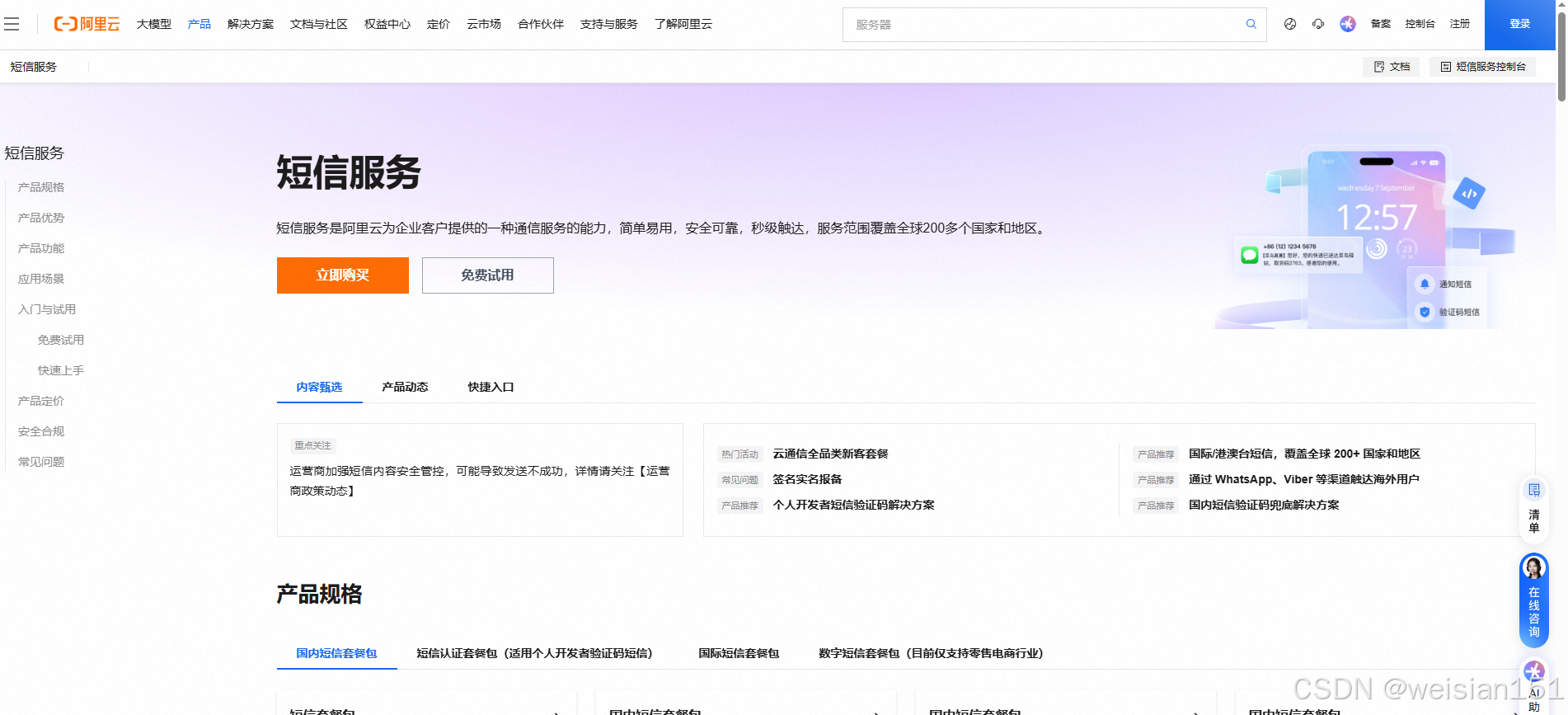Click the 通知短信 bell icon in the banner
The height and width of the screenshot is (715, 1568).
[x=1425, y=284]
